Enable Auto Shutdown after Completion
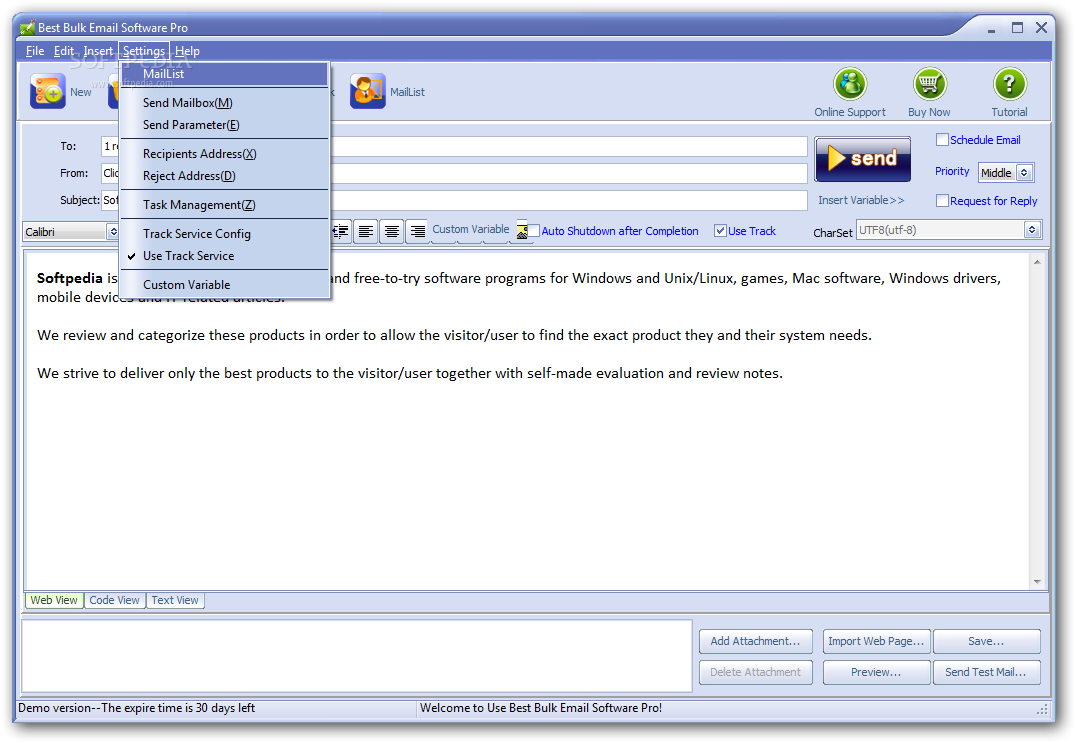This screenshot has height=743, width=1076. pyautogui.click(x=533, y=231)
